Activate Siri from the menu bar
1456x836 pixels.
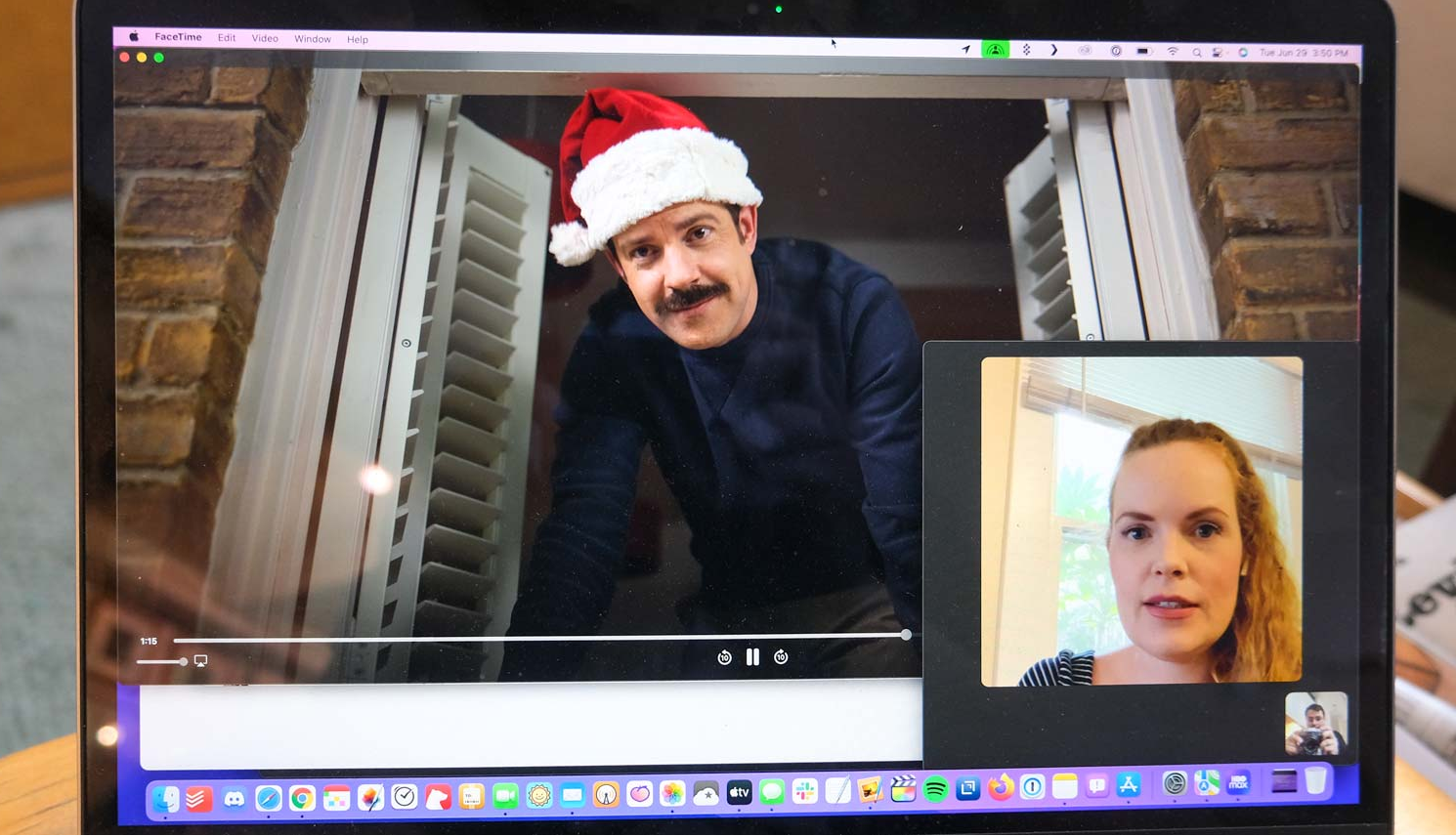(1243, 53)
